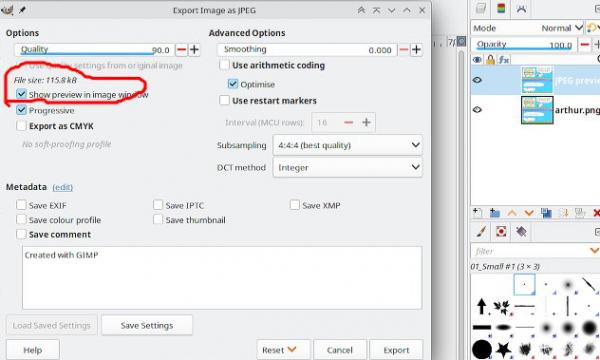600x360 pixels.
Task: Click the Export button
Action: [396, 350]
